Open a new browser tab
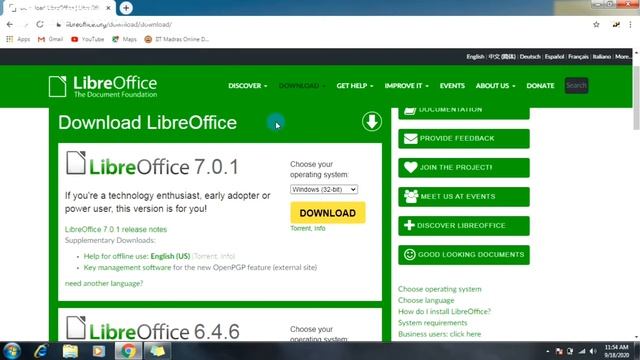This screenshot has height=360, width=640. 126,8
